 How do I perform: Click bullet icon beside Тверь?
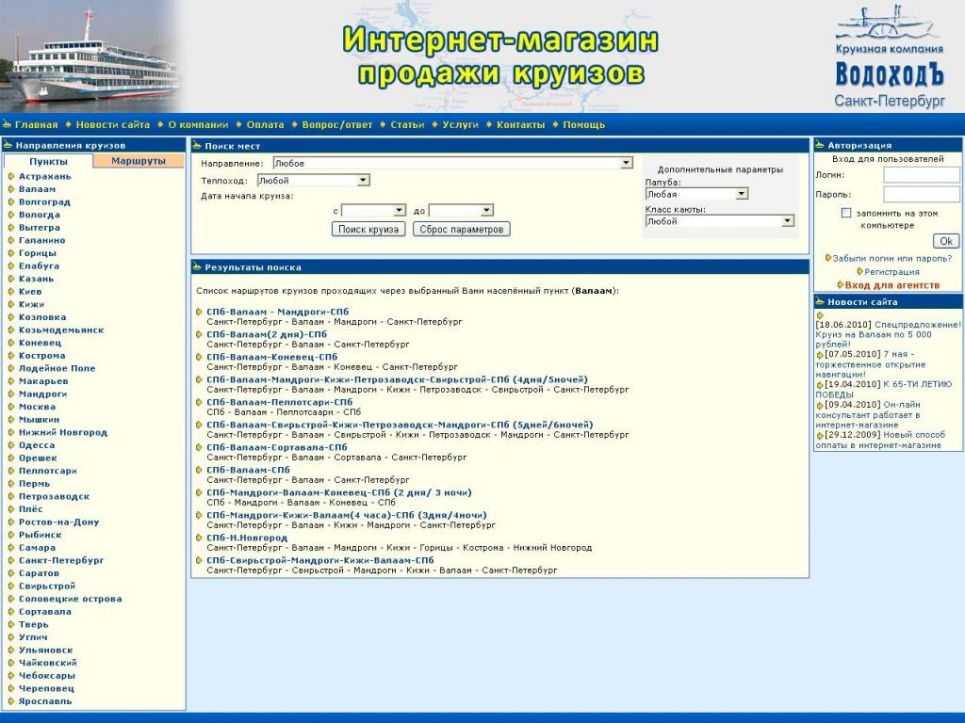(11, 625)
